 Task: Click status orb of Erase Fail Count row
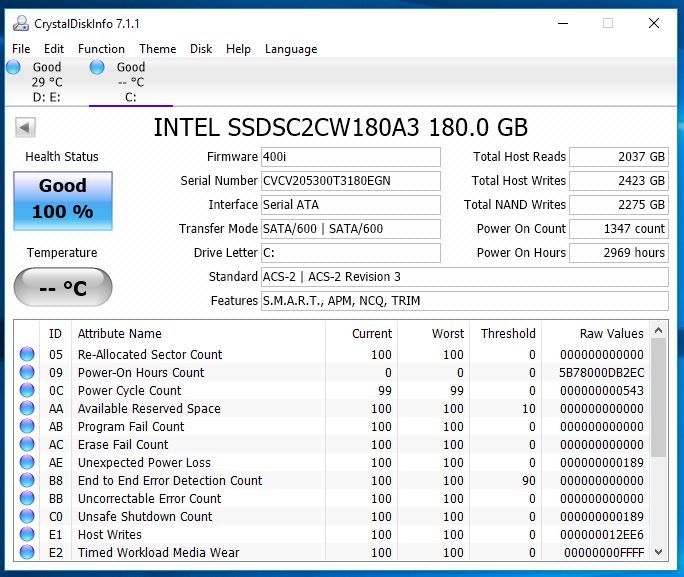[27, 444]
